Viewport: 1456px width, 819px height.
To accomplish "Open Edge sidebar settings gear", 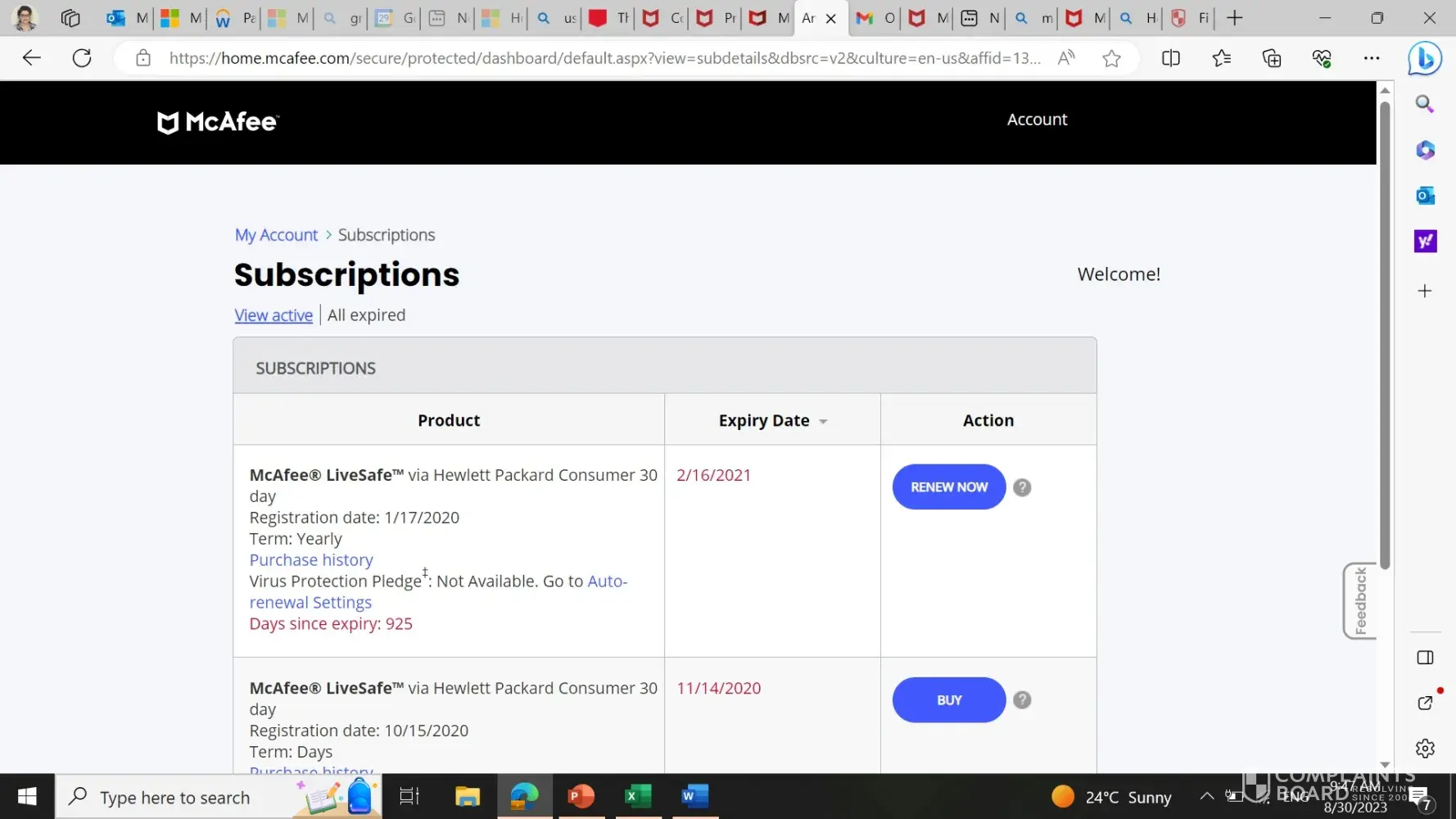I will (1425, 749).
